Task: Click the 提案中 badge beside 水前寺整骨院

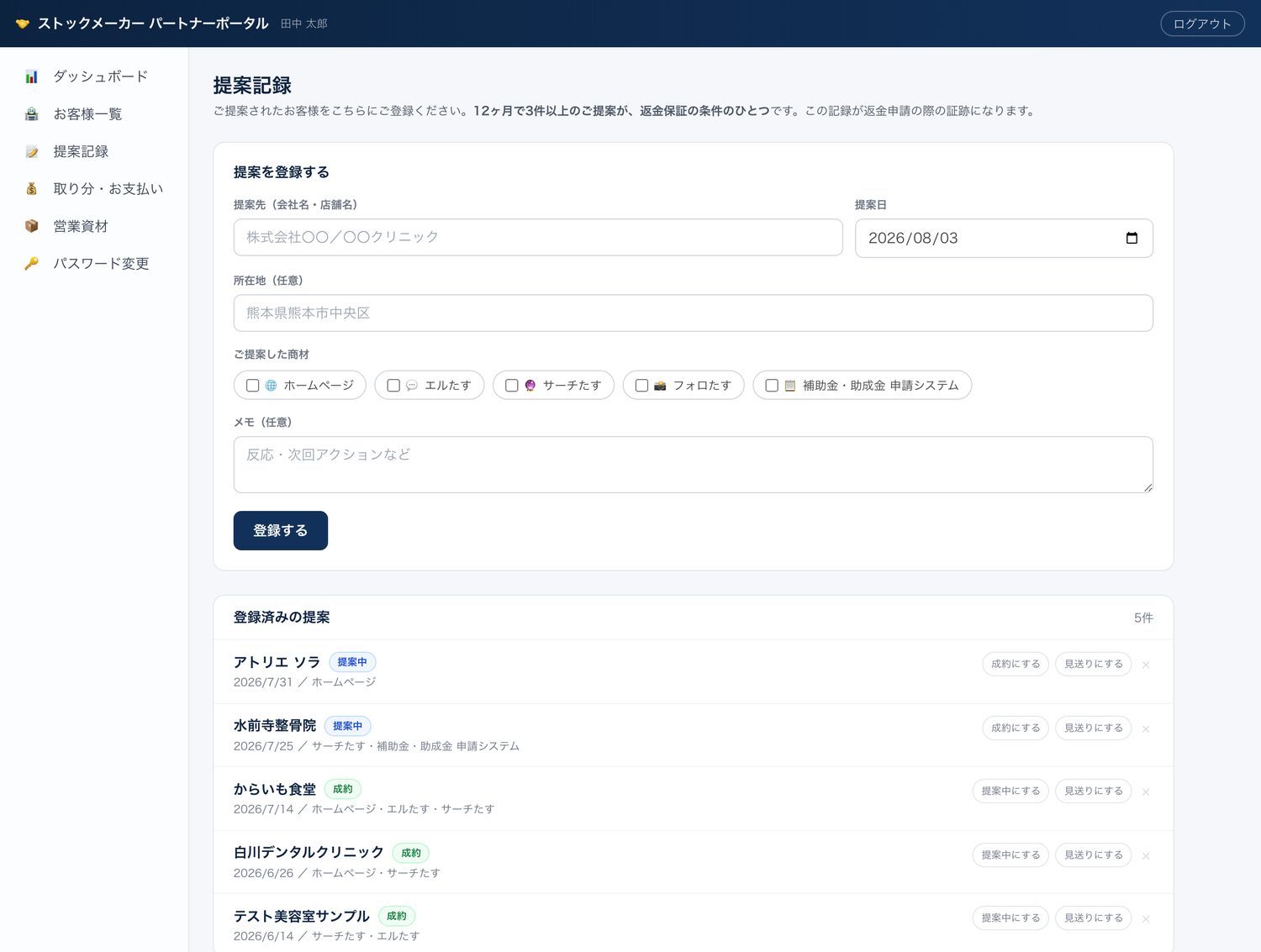Action: [x=347, y=726]
